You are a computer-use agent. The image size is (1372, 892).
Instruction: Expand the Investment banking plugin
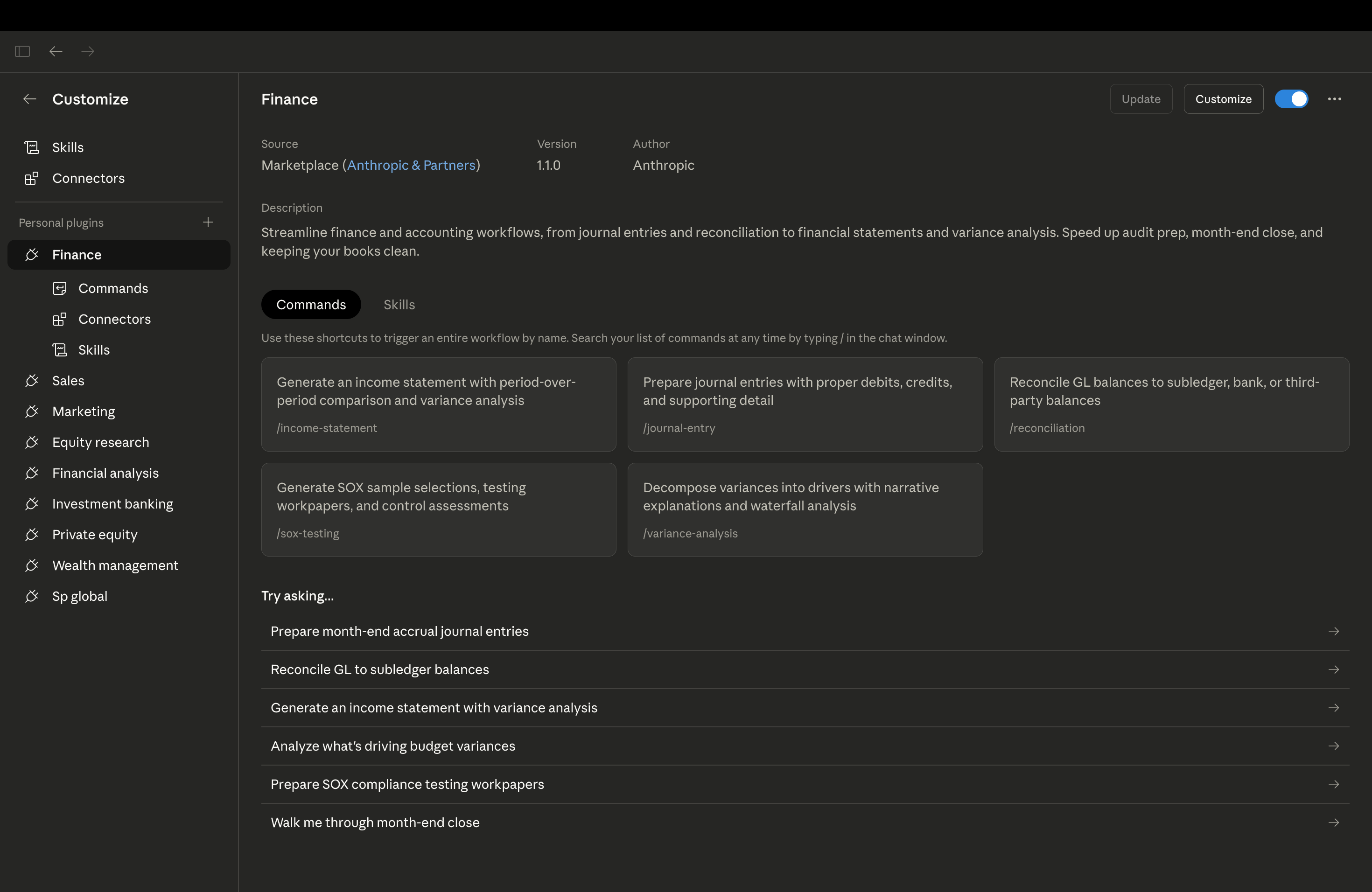112,504
